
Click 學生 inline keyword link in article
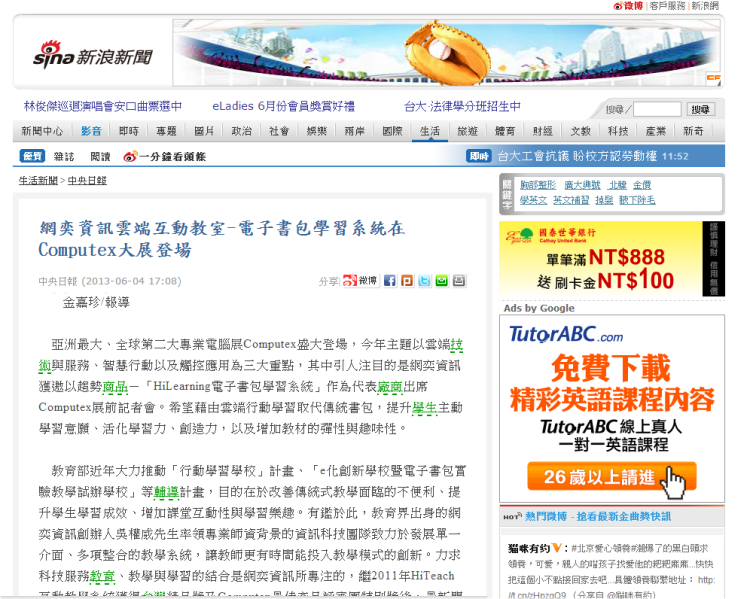pyautogui.click(x=424, y=408)
